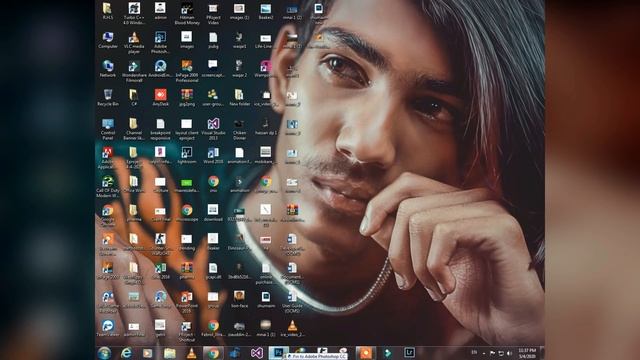Launch VLC media player desktop shortcut

134,43
